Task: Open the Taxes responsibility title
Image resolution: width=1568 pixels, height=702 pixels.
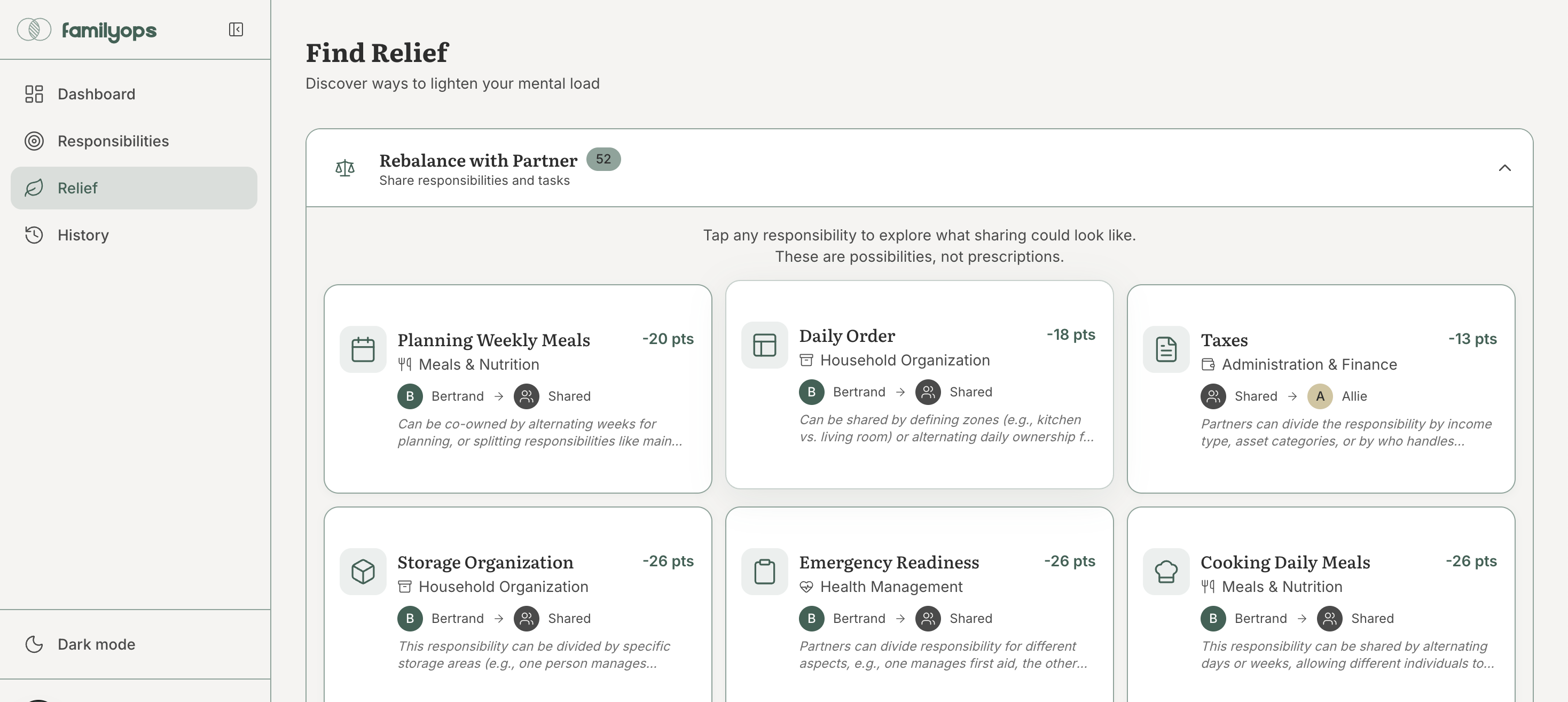Action: click(1224, 340)
